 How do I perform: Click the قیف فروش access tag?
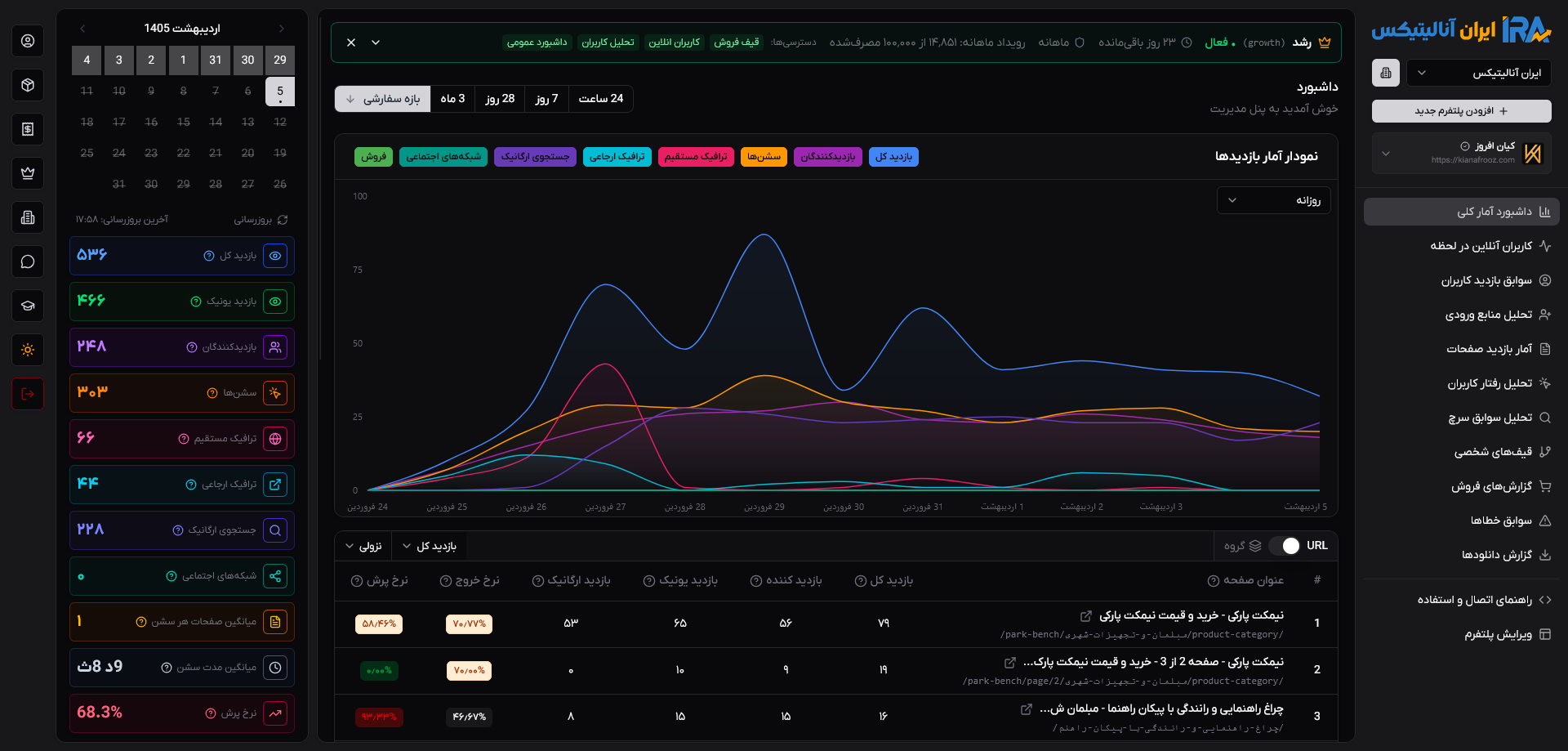737,42
